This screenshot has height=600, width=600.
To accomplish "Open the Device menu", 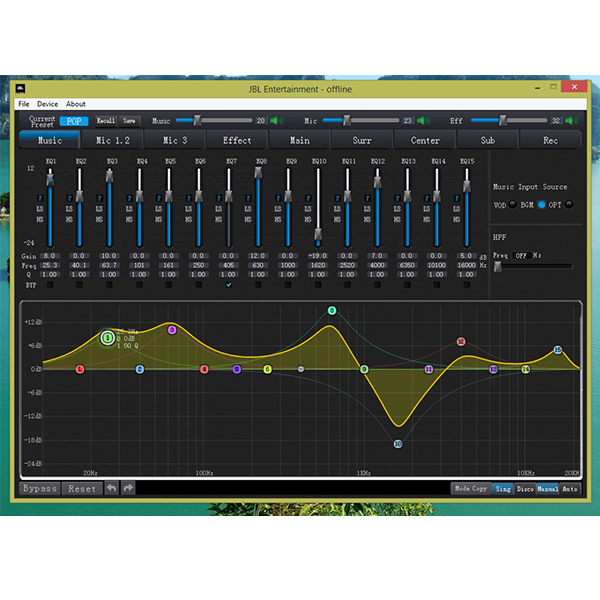I will (48, 104).
